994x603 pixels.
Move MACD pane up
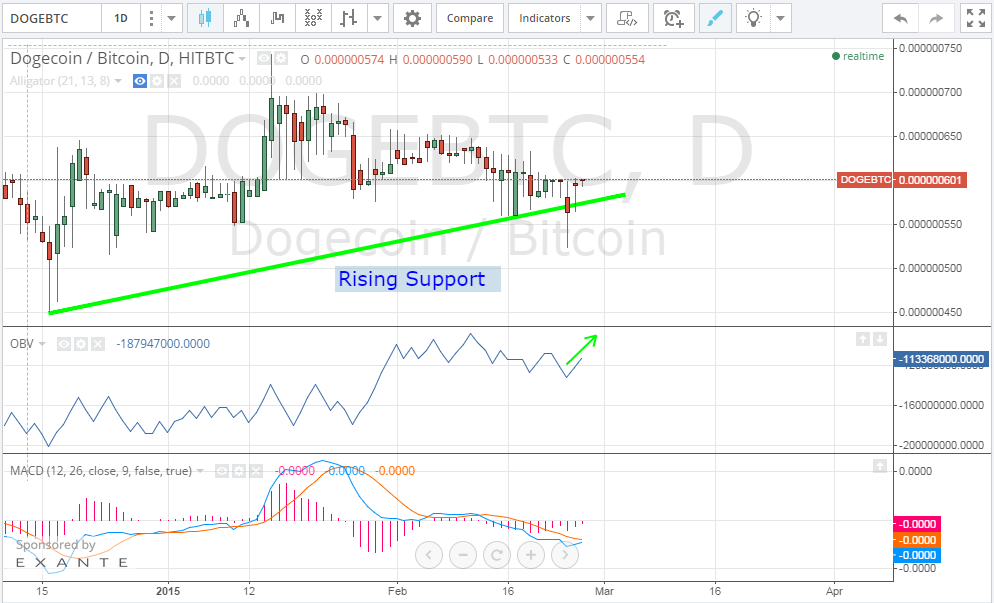(x=880, y=466)
